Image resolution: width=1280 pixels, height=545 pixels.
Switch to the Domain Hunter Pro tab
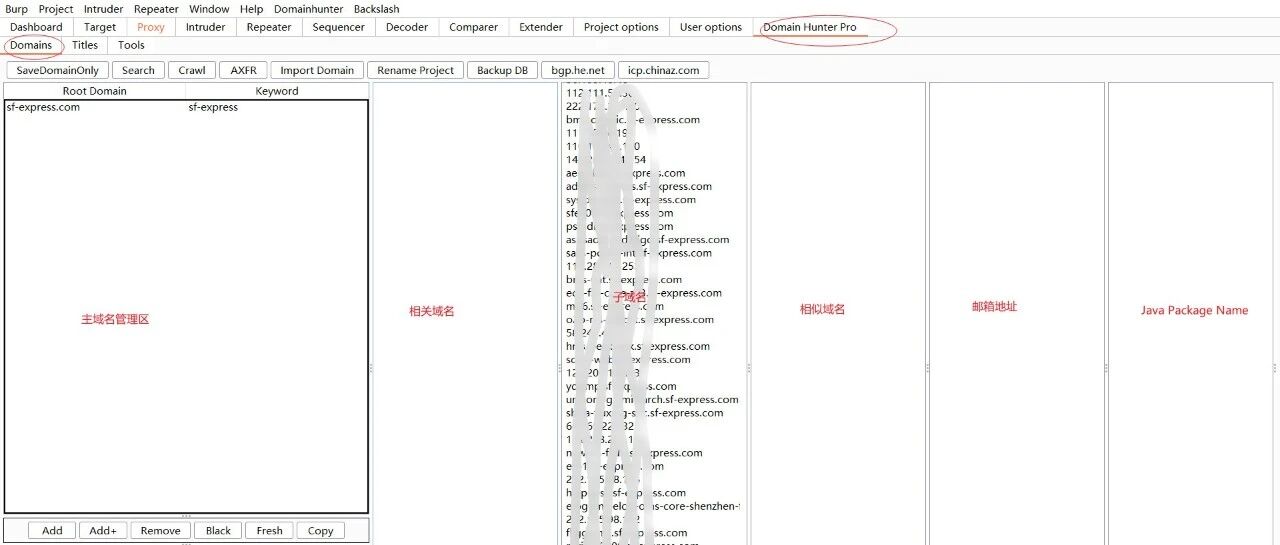[810, 27]
